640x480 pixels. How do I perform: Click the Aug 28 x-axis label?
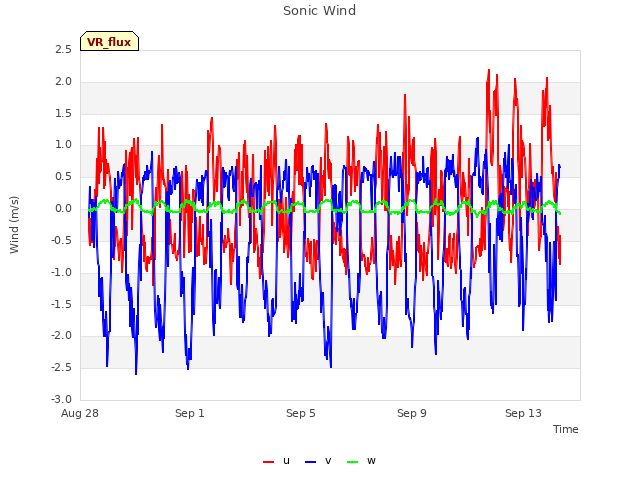pyautogui.click(x=80, y=413)
